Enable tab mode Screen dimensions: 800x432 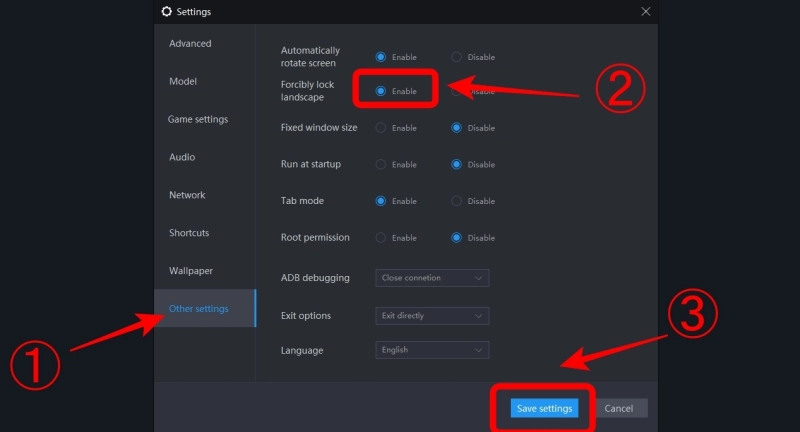click(x=381, y=201)
